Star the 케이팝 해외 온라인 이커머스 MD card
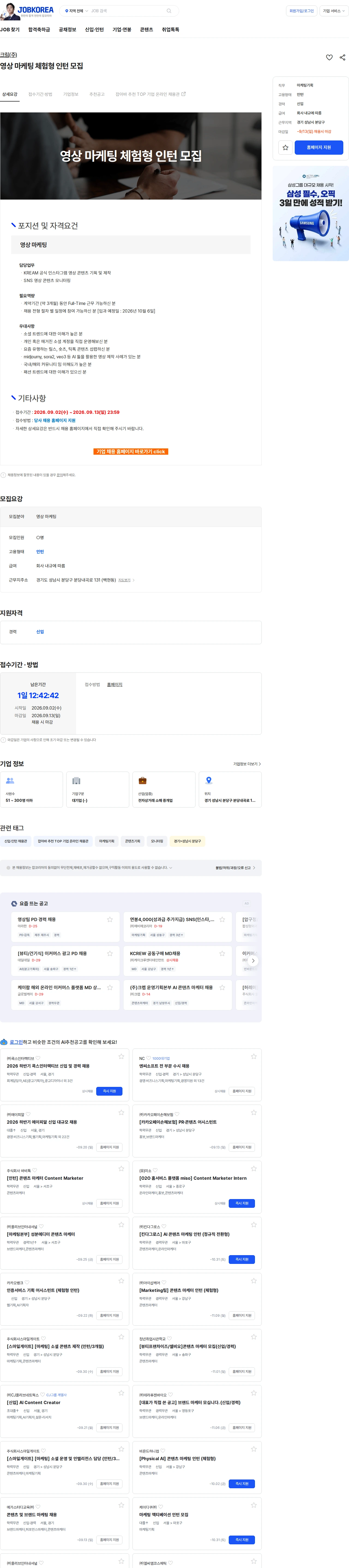Image resolution: width=349 pixels, height=1568 pixels. [x=110, y=987]
